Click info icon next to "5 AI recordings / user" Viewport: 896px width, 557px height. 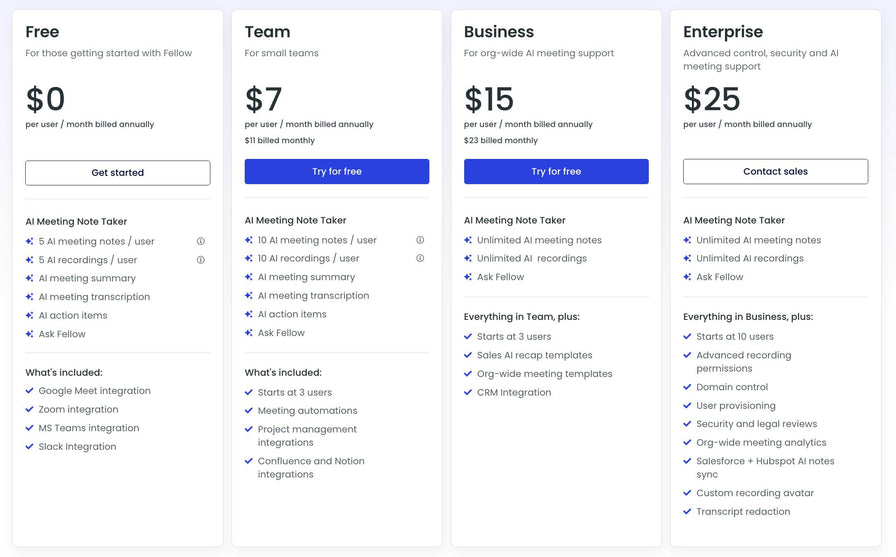pyautogui.click(x=201, y=260)
